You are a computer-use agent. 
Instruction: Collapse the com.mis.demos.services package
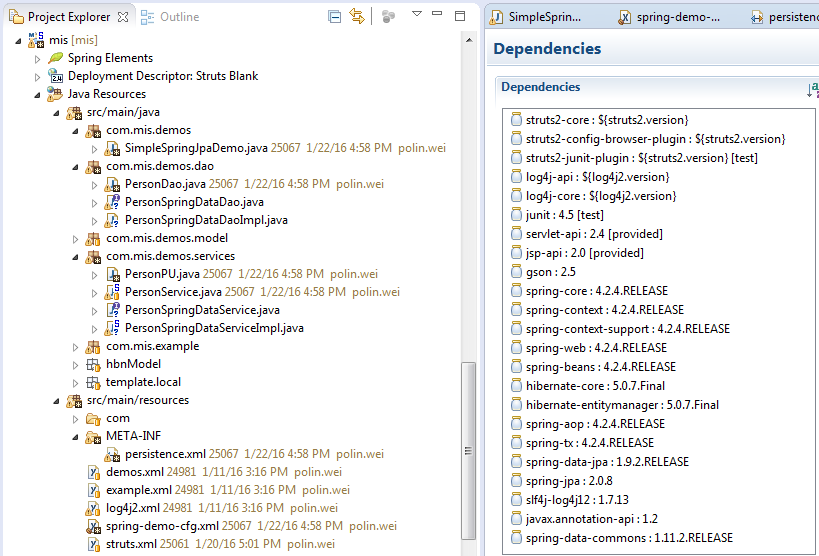click(75, 257)
